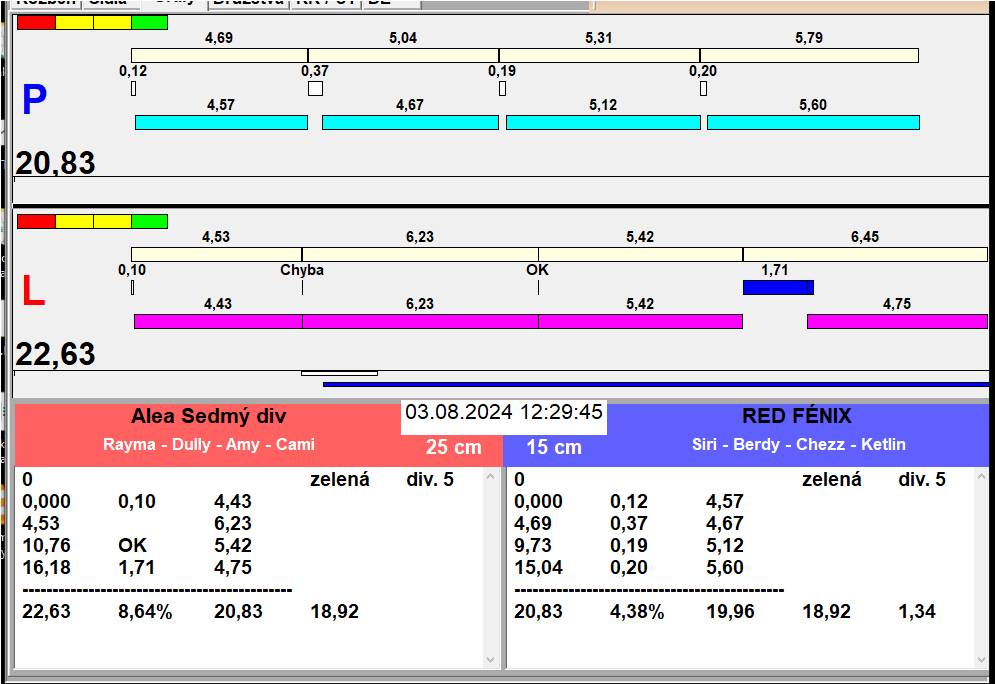
Task: Click 8,64% in the Alea results list
Action: [x=145, y=612]
